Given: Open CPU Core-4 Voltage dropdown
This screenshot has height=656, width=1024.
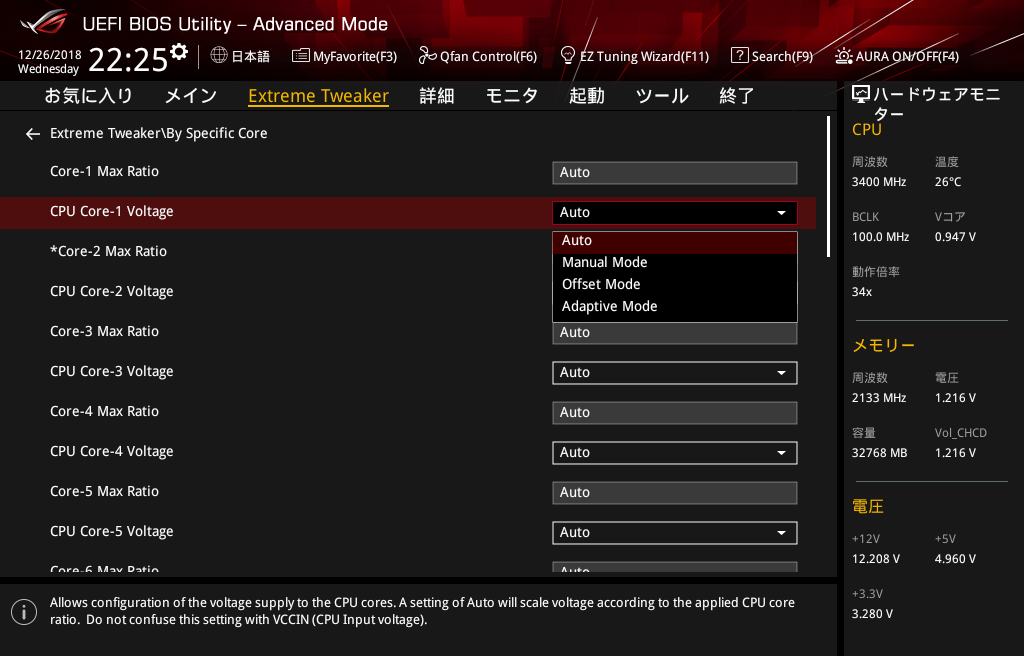Looking at the screenshot, I should [x=675, y=453].
